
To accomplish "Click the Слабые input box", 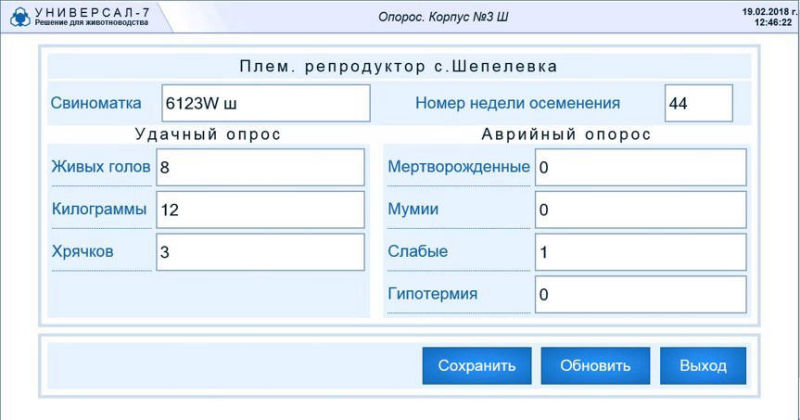I will pyautogui.click(x=640, y=253).
